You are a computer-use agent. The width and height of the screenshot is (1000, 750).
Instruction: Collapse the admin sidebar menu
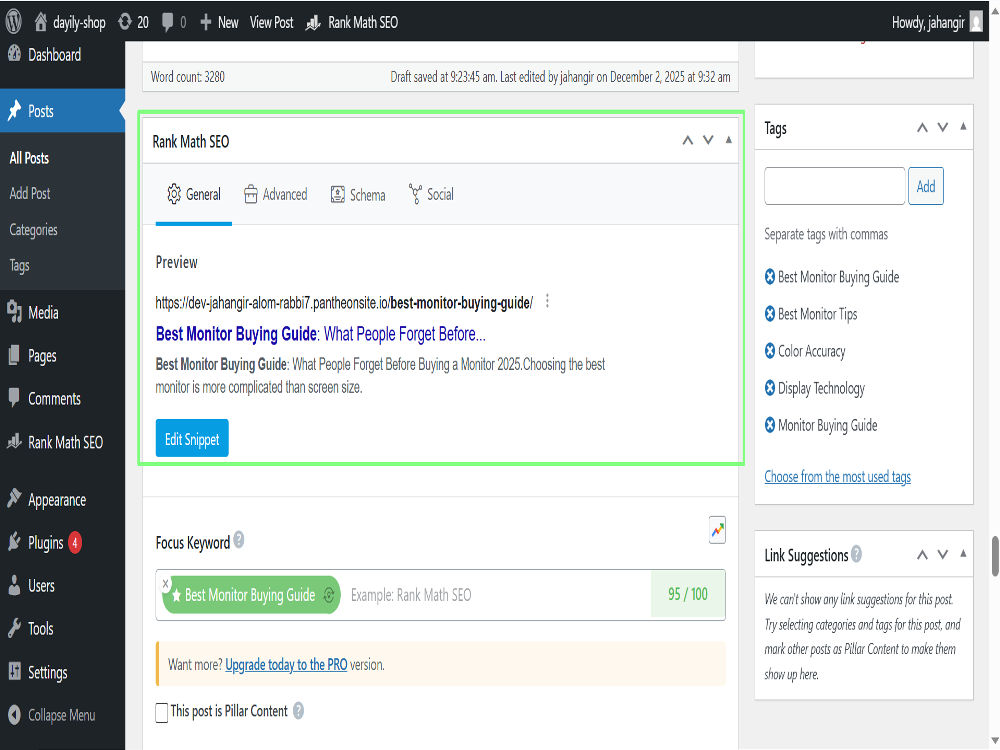[62, 715]
